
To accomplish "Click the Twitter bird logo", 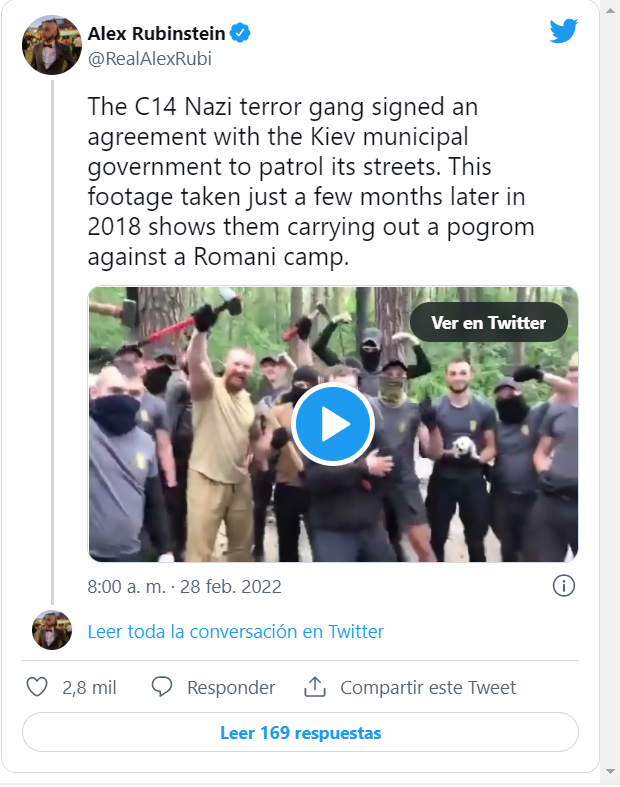I will point(563,31).
